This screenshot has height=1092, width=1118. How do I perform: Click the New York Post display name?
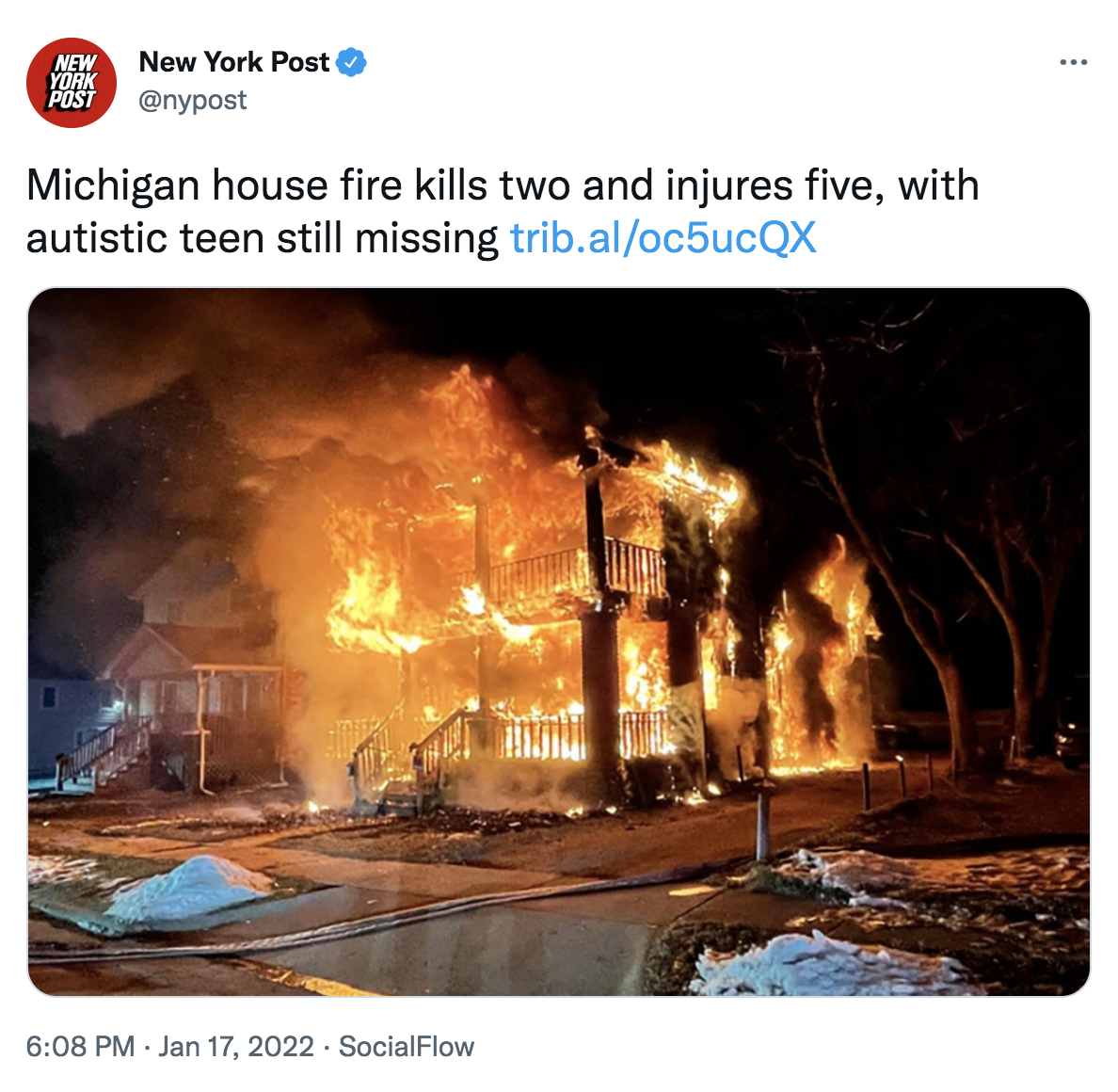[234, 62]
